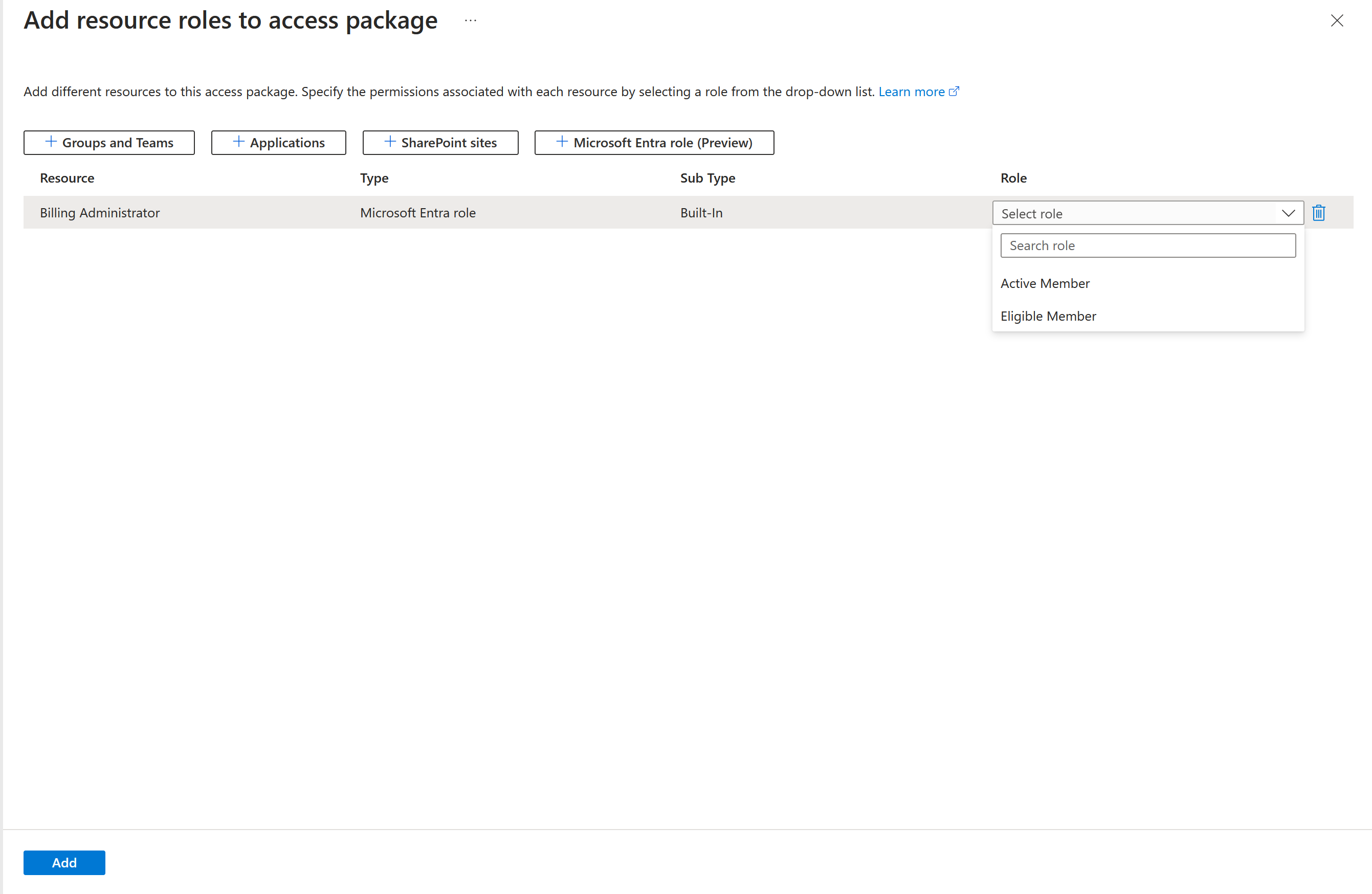The width and height of the screenshot is (1372, 894).
Task: Click the Add button at bottom
Action: point(64,862)
